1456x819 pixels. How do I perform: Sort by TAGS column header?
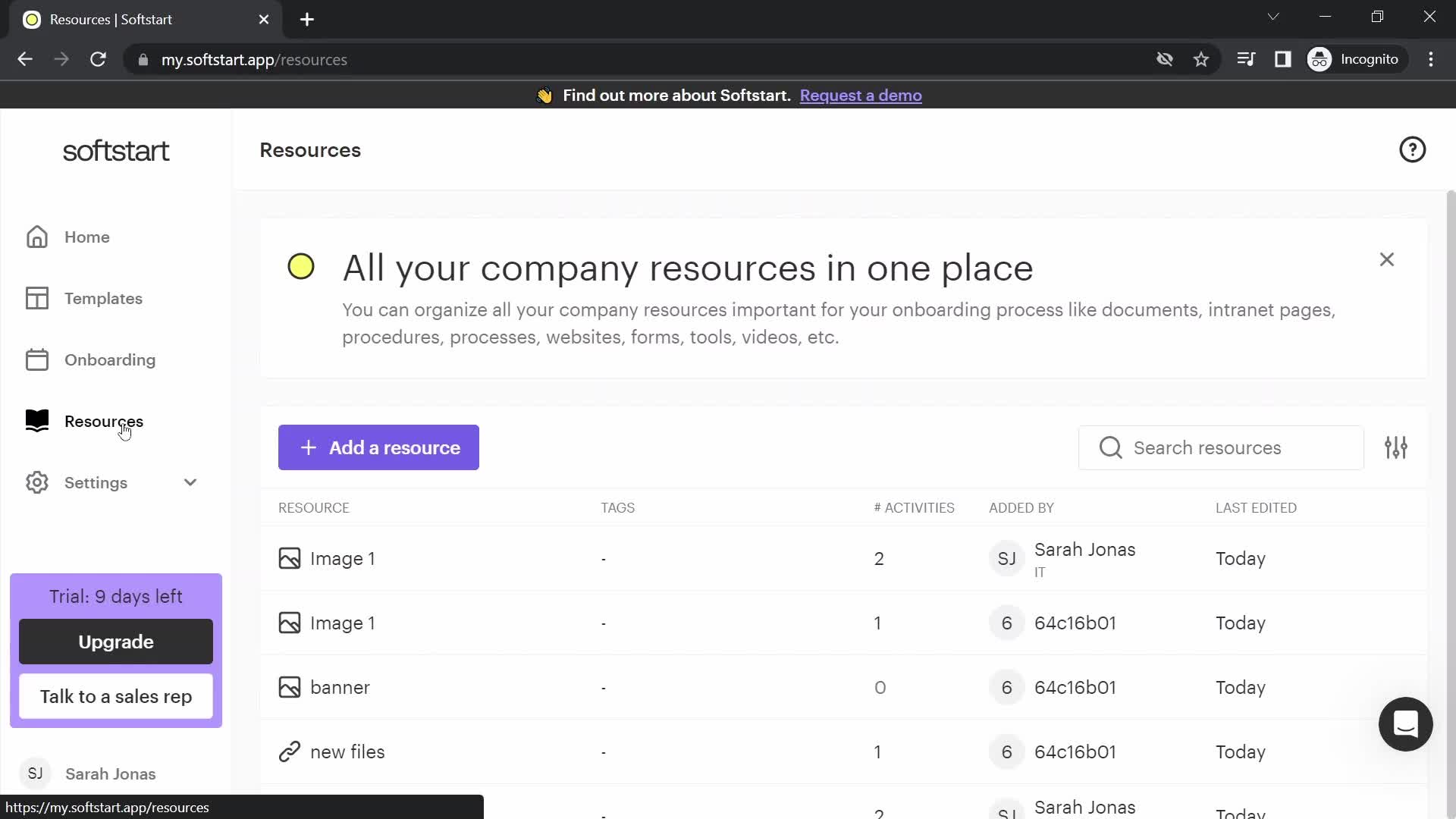(x=617, y=507)
